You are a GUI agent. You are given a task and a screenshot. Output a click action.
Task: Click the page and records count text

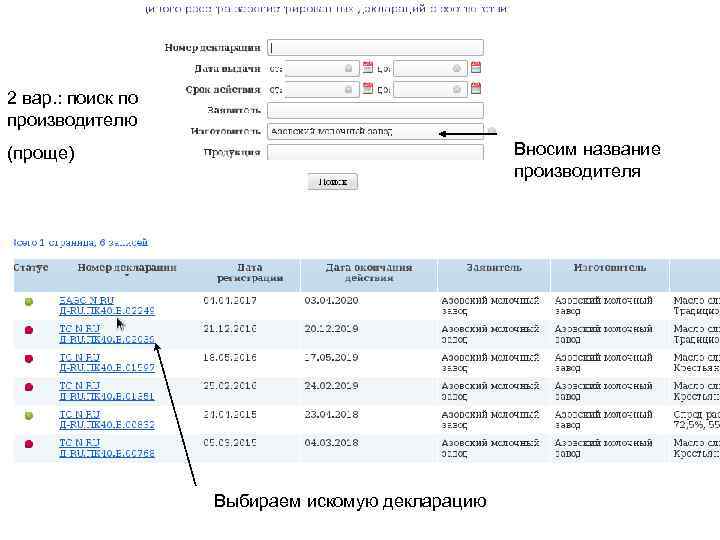click(x=80, y=242)
